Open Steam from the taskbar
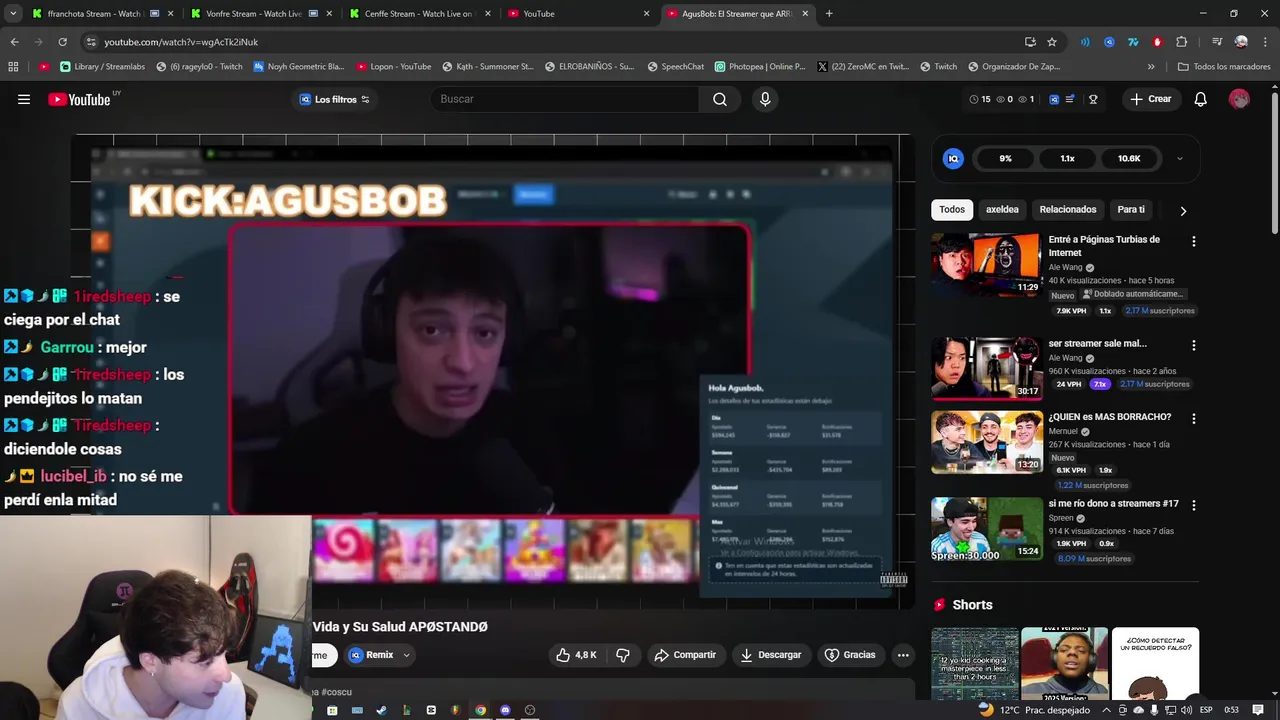 pos(381,710)
